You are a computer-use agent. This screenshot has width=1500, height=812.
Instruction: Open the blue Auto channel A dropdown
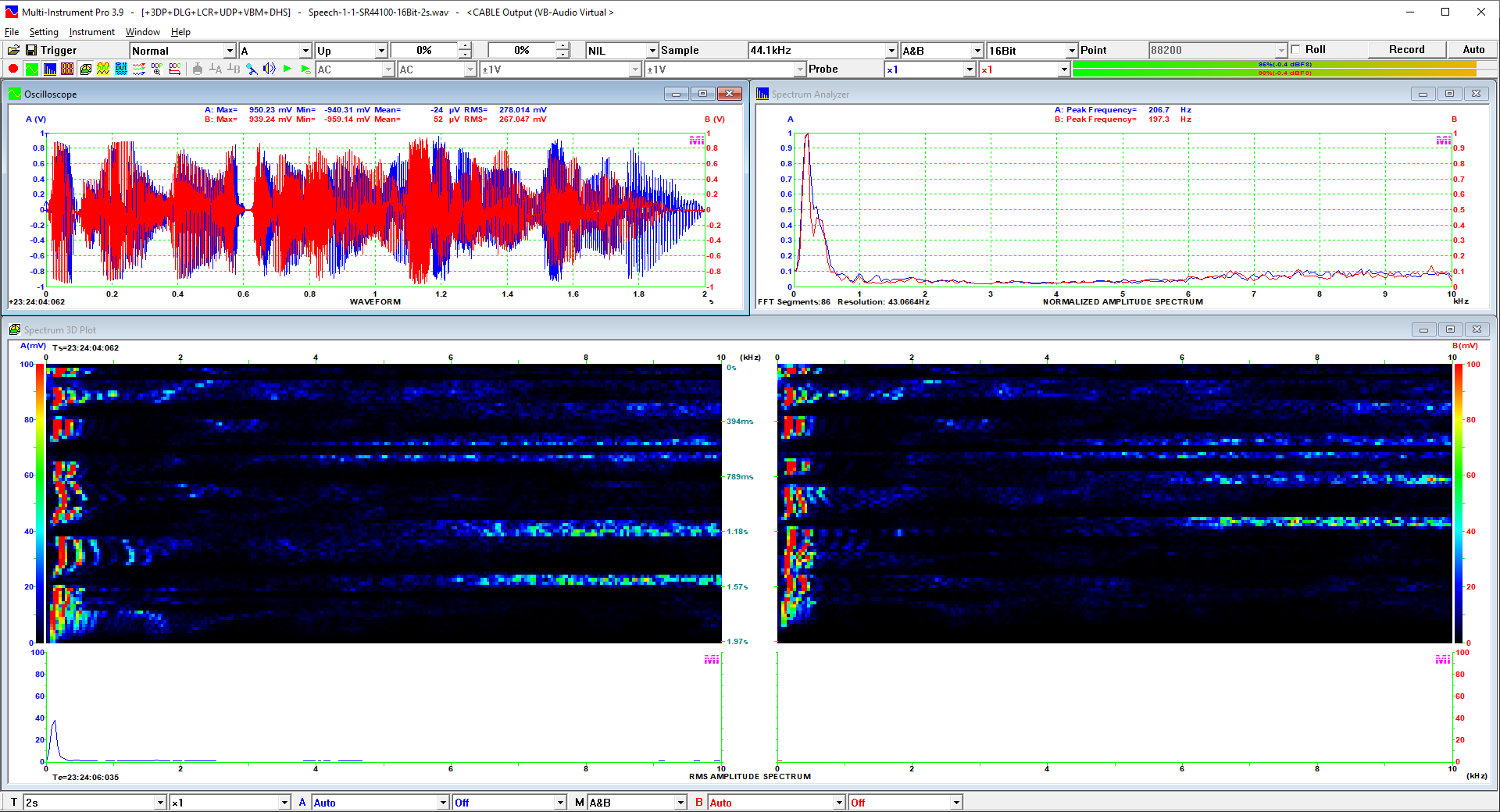tap(380, 802)
